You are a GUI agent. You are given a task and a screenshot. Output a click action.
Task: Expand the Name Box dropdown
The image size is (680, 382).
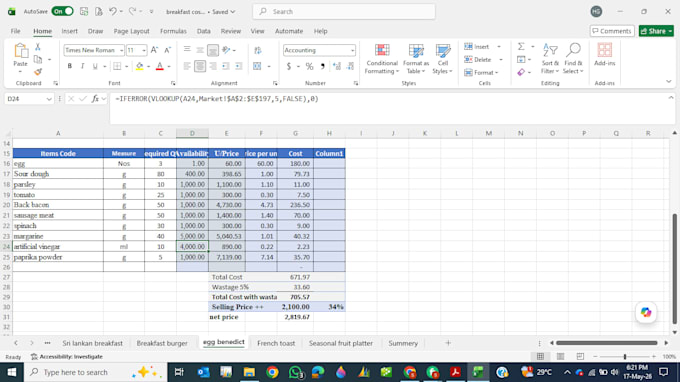(x=49, y=99)
